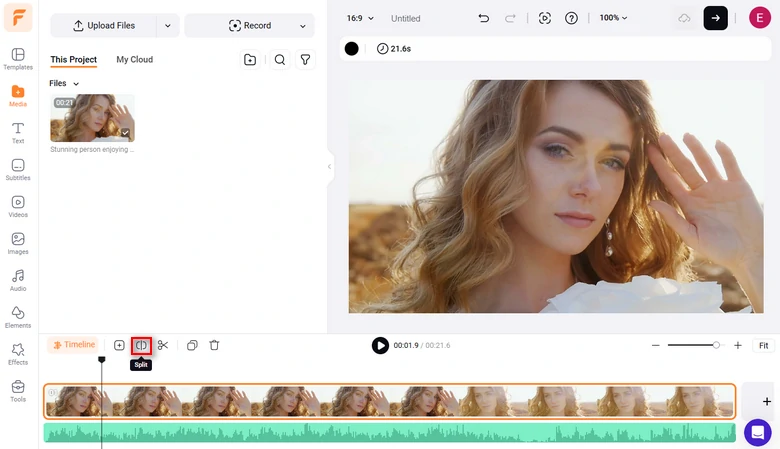The height and width of the screenshot is (449, 780).
Task: Expand Upload Files dropdown arrow
Action: click(x=168, y=26)
